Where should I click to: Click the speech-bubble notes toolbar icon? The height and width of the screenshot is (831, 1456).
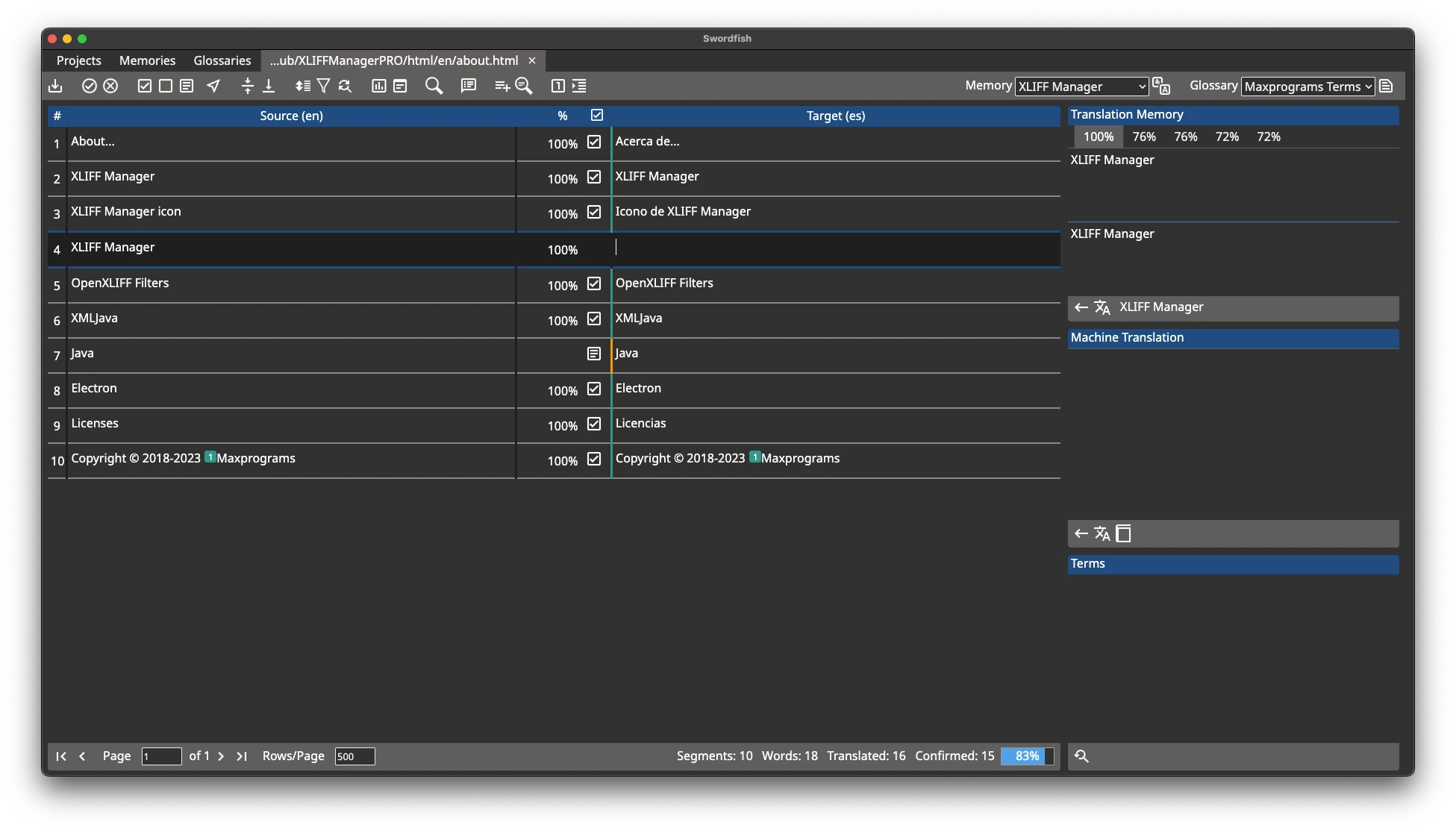click(x=469, y=86)
